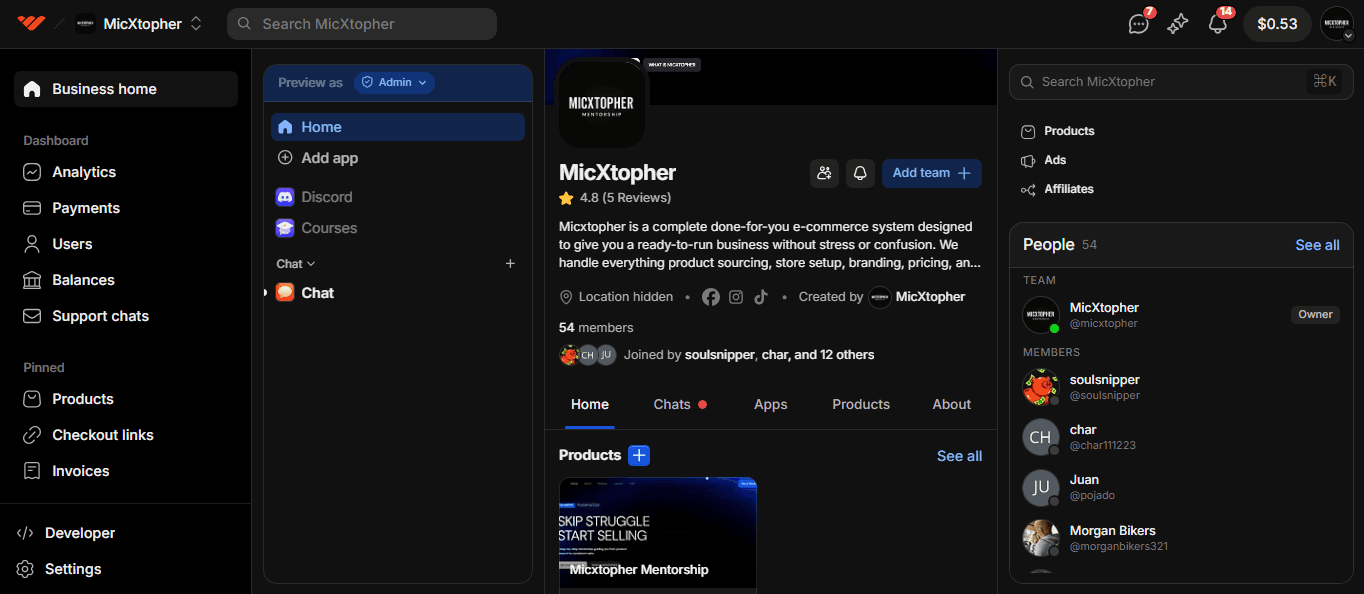
Task: Open Products in the right panel
Action: point(1058,131)
